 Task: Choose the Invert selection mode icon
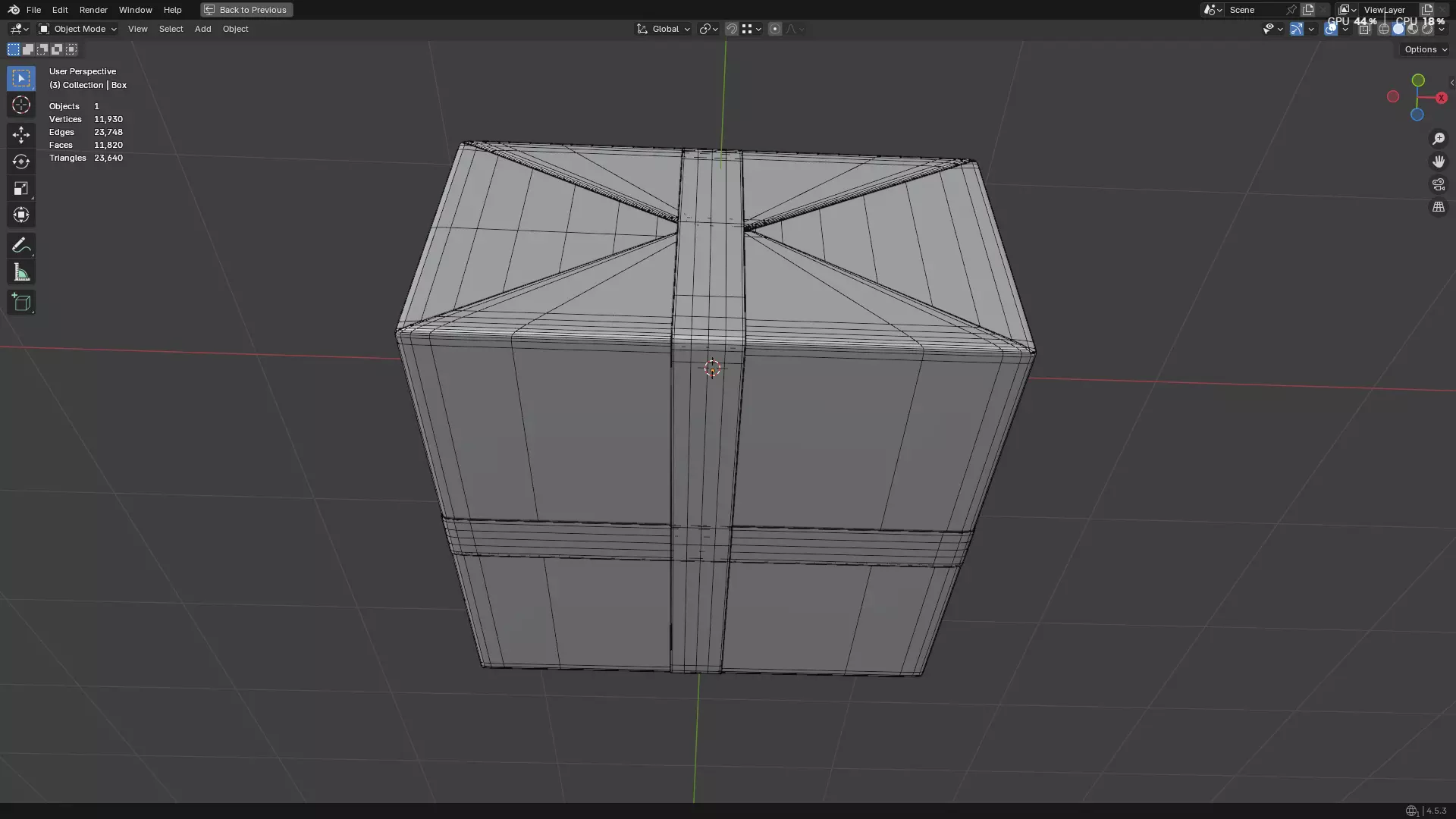click(x=57, y=49)
